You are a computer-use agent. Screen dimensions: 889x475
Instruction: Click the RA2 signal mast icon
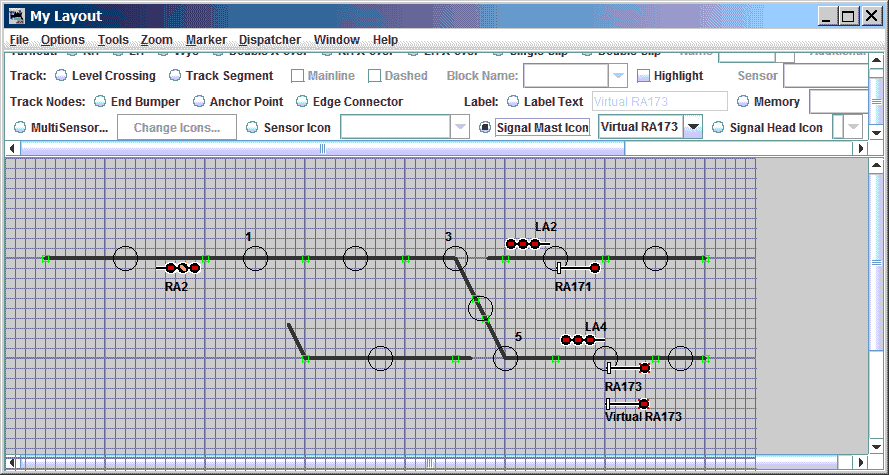click(180, 268)
